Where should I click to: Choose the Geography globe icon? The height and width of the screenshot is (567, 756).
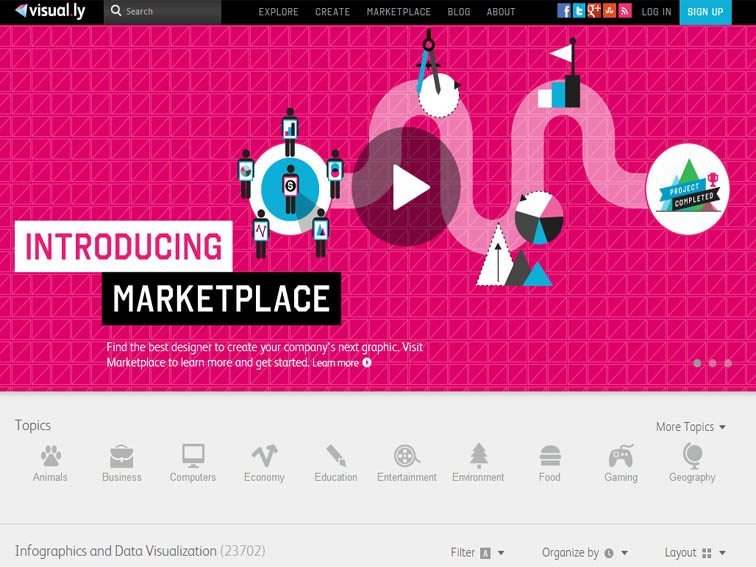pos(692,456)
